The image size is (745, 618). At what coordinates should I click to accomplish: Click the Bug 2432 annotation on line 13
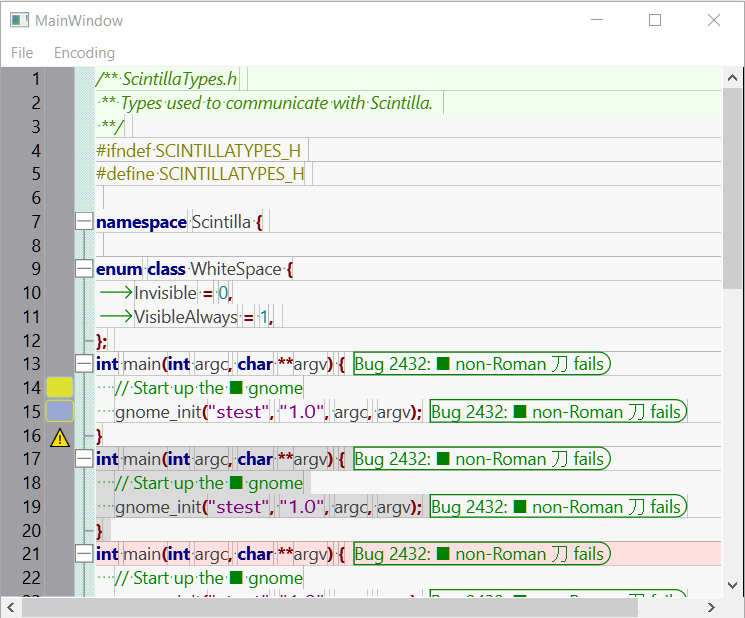coord(480,364)
